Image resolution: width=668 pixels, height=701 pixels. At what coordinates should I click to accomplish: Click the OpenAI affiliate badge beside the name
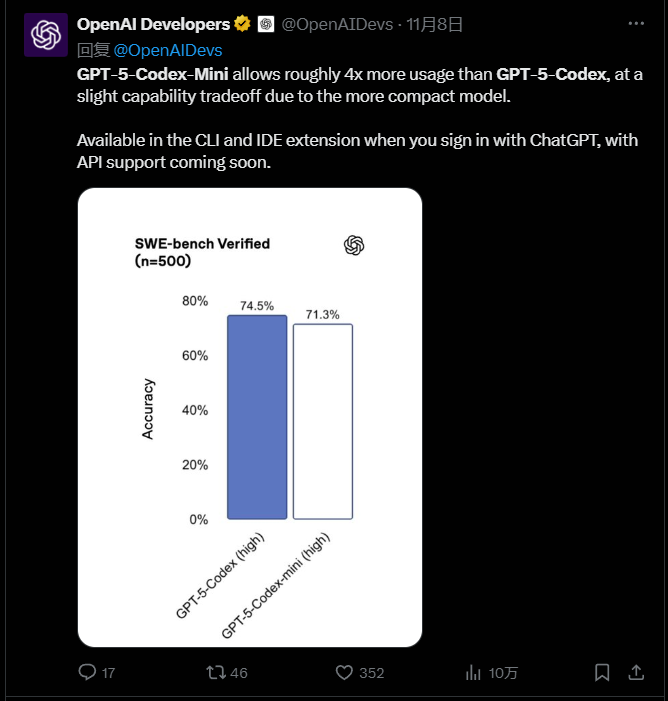[x=265, y=24]
